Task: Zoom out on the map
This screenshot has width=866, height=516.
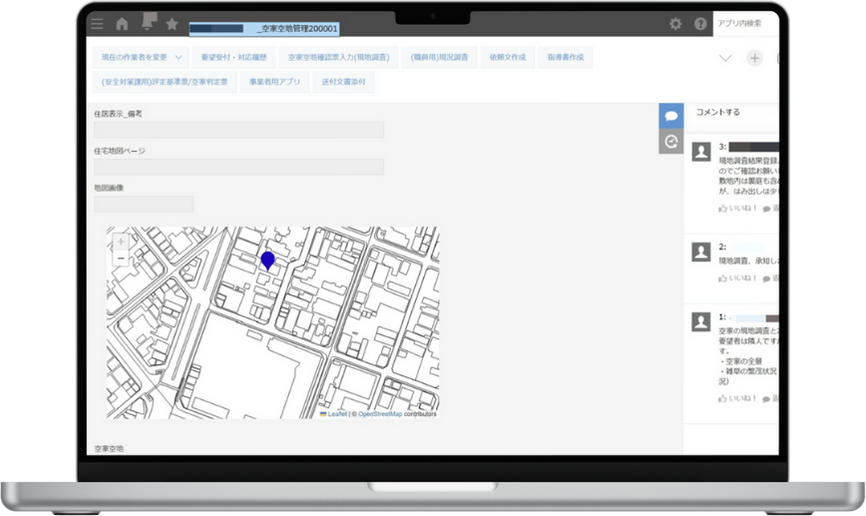Action: [x=121, y=258]
